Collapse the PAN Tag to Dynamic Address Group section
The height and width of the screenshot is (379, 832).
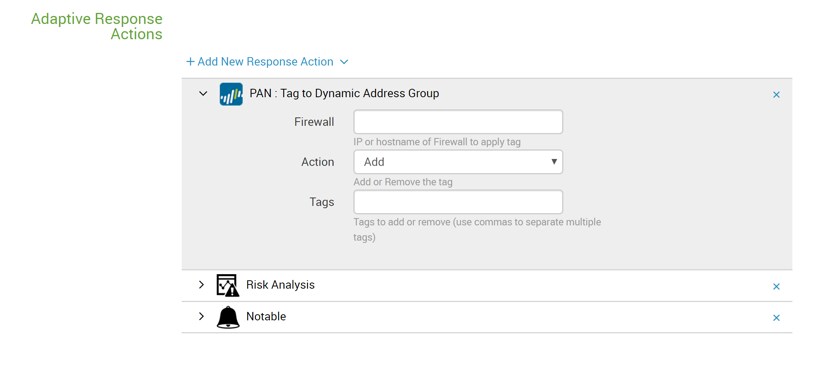(x=203, y=94)
